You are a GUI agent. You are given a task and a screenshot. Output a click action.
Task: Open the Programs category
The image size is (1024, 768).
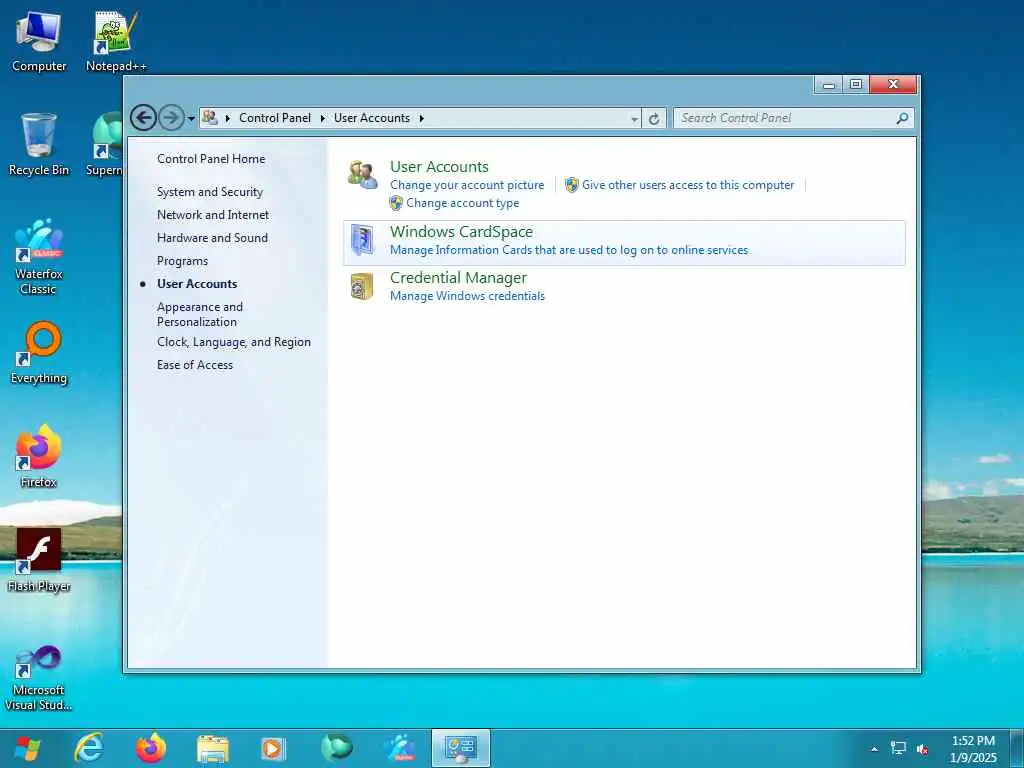pyautogui.click(x=182, y=261)
